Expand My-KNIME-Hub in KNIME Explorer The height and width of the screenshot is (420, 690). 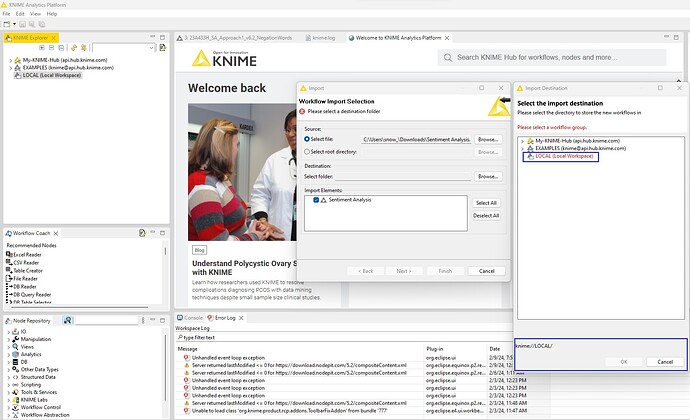11,60
